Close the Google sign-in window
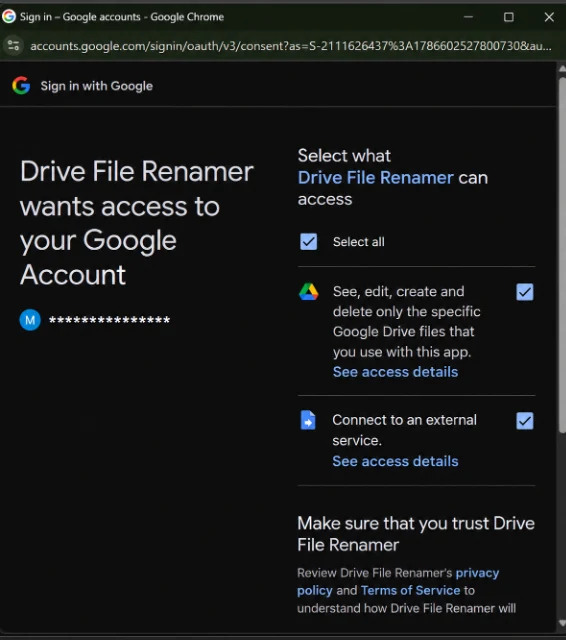Image resolution: width=566 pixels, height=640 pixels. pyautogui.click(x=549, y=17)
